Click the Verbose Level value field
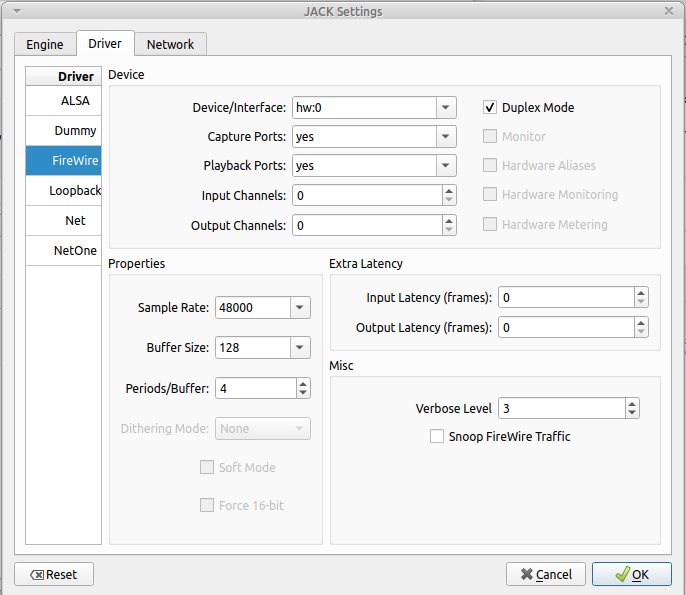686x595 pixels. coord(562,409)
